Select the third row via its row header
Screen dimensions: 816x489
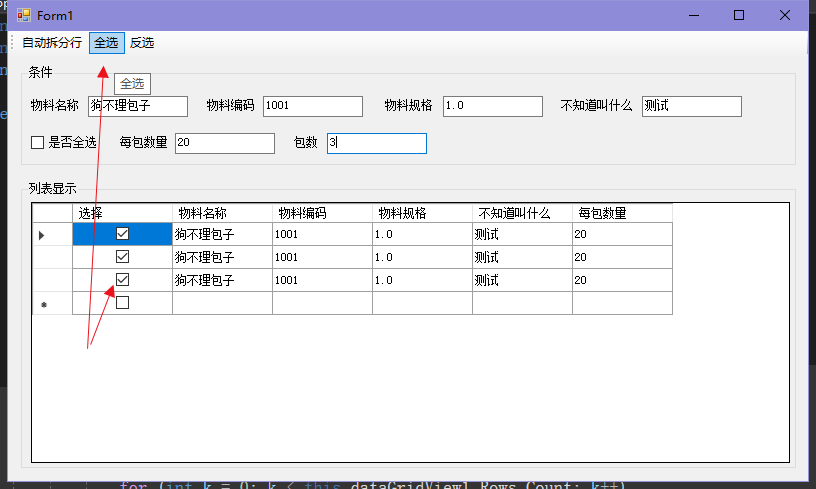(x=53, y=280)
